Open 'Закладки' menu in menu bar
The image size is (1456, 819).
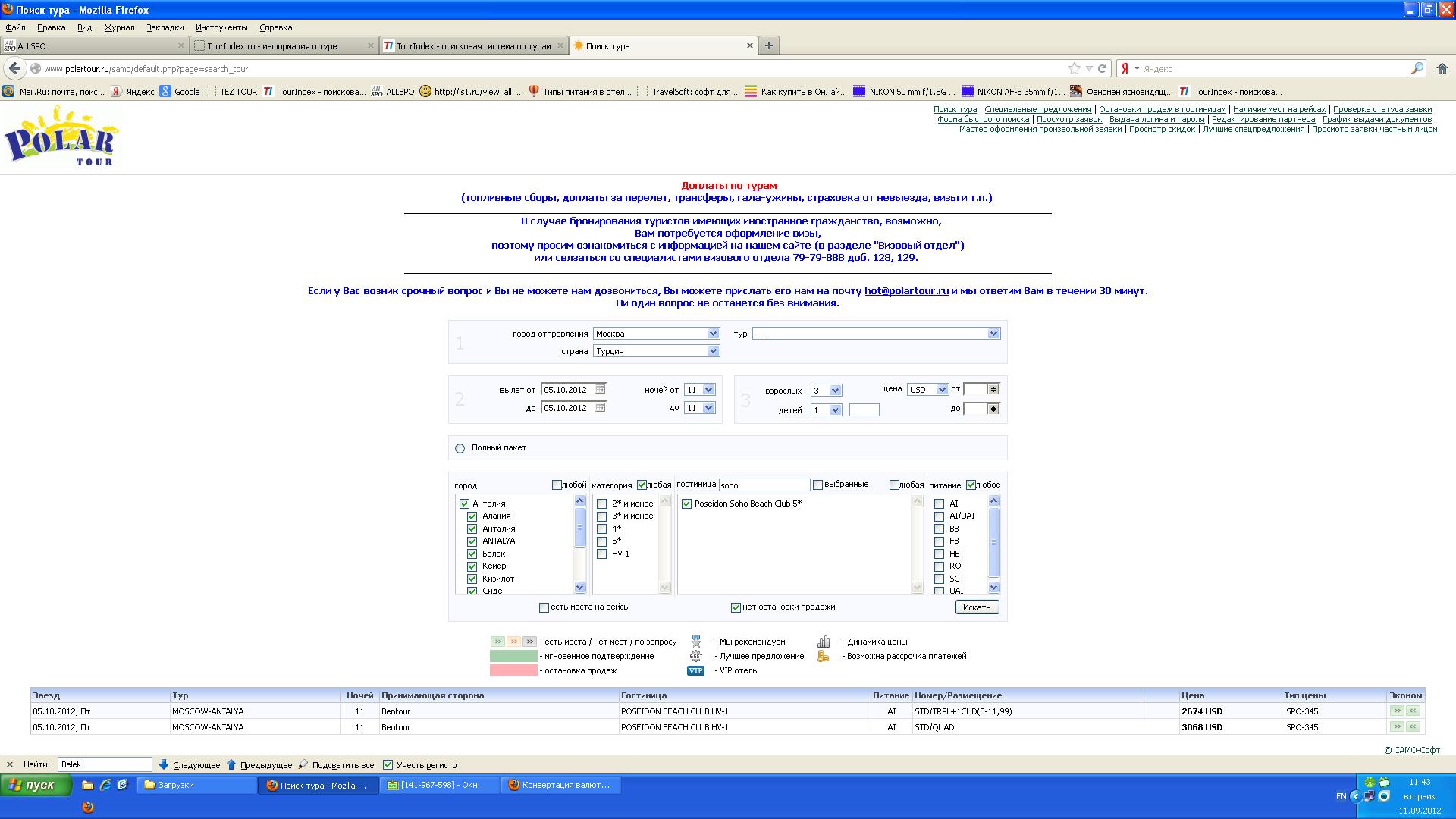pos(165,27)
